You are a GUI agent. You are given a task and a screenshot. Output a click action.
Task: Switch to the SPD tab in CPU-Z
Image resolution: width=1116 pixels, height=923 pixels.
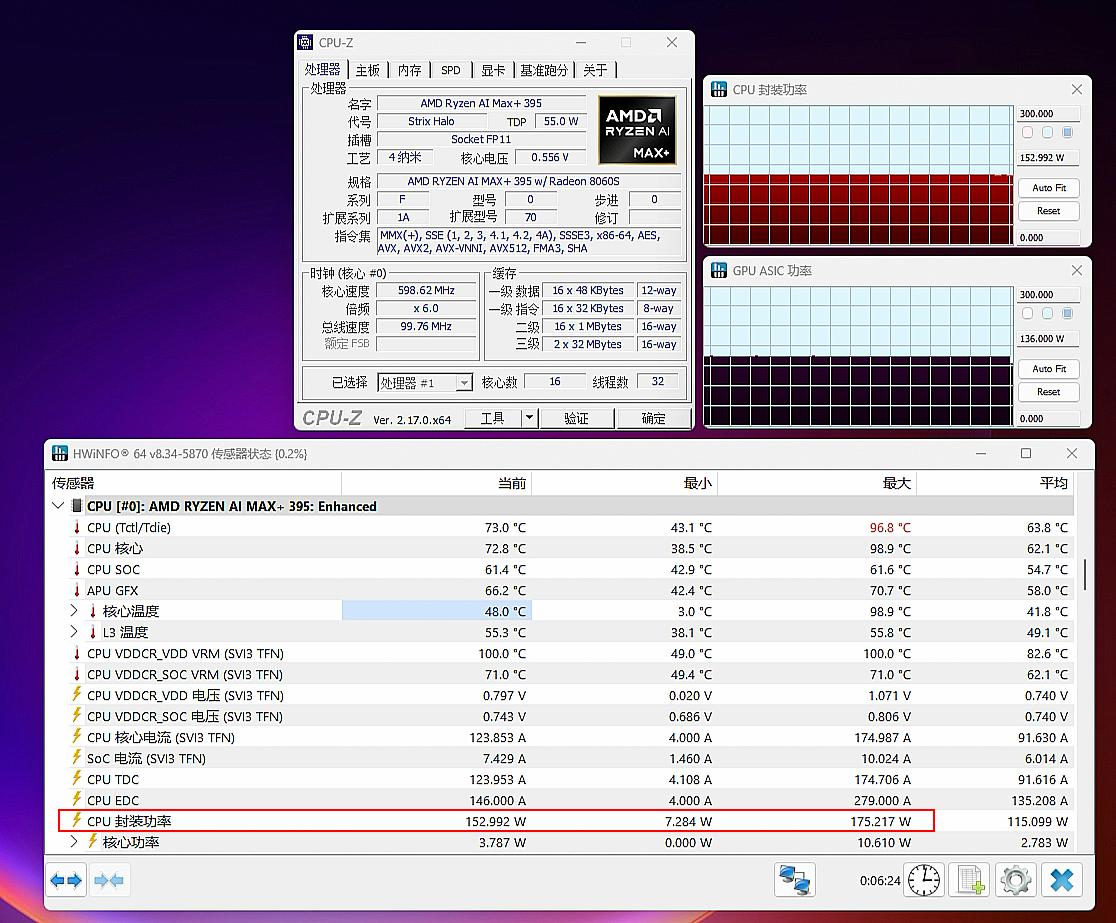(450, 70)
